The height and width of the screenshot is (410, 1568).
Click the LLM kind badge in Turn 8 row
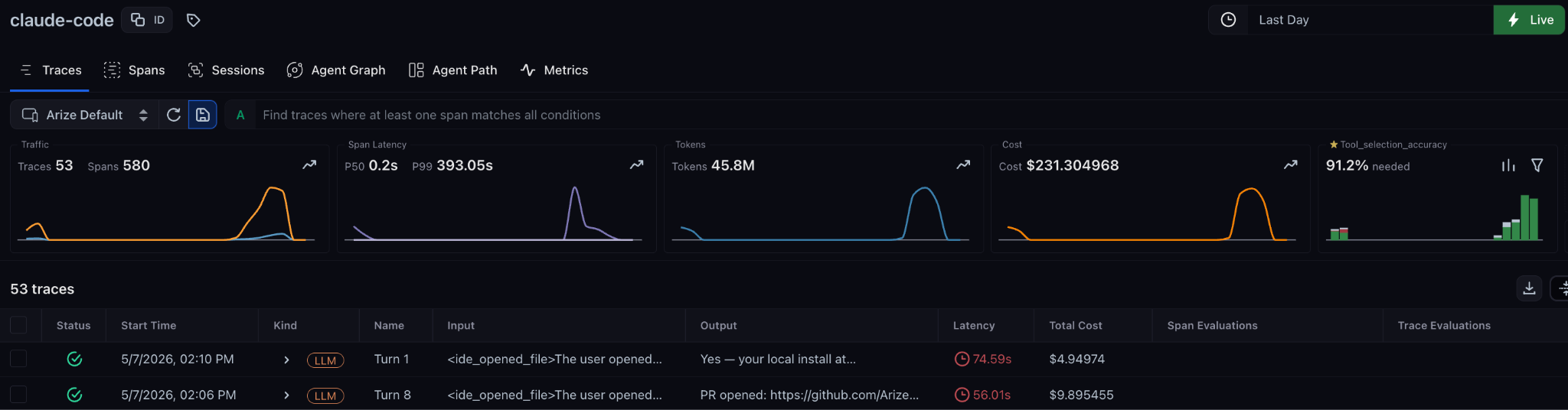coord(325,395)
